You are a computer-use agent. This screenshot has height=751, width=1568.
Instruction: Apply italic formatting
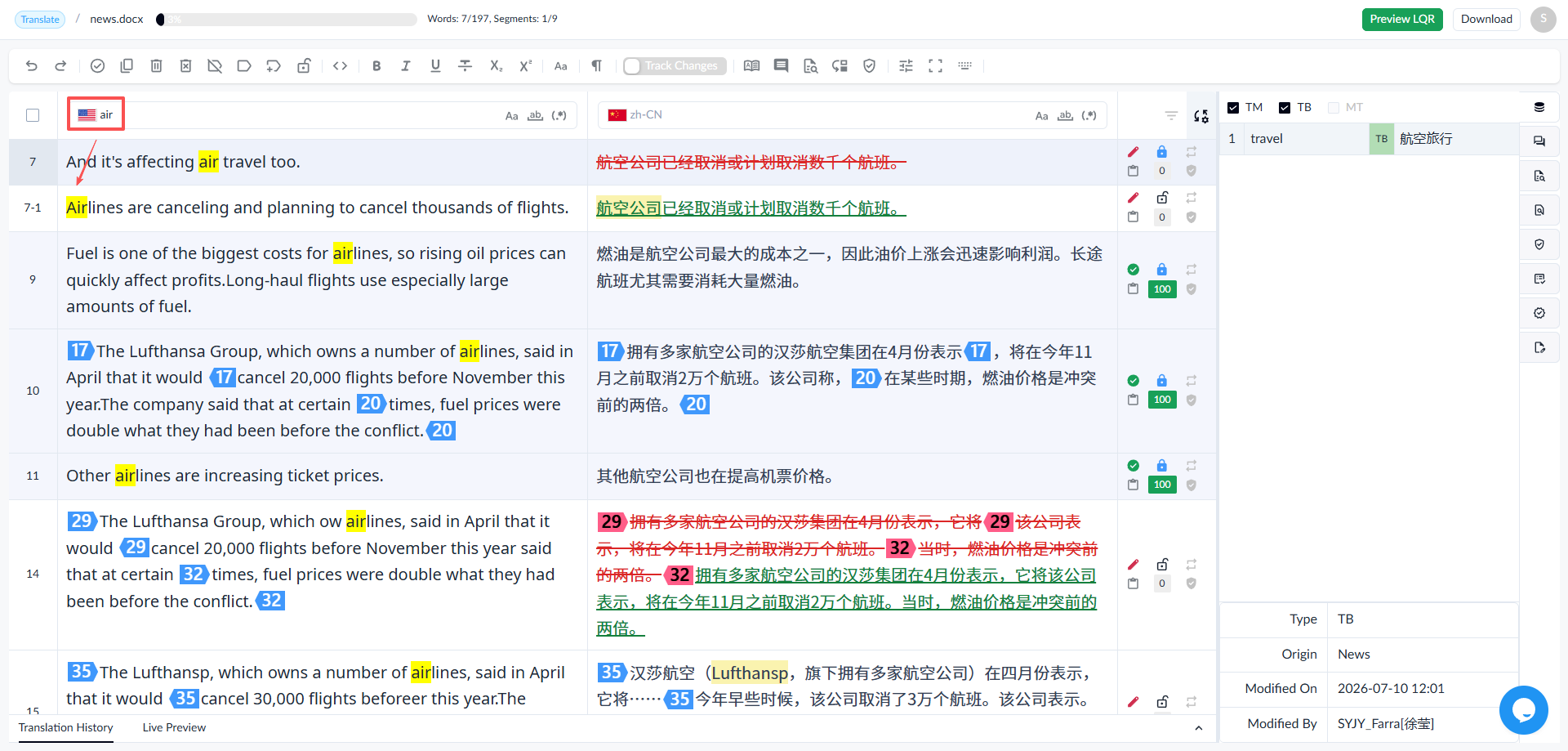click(406, 66)
